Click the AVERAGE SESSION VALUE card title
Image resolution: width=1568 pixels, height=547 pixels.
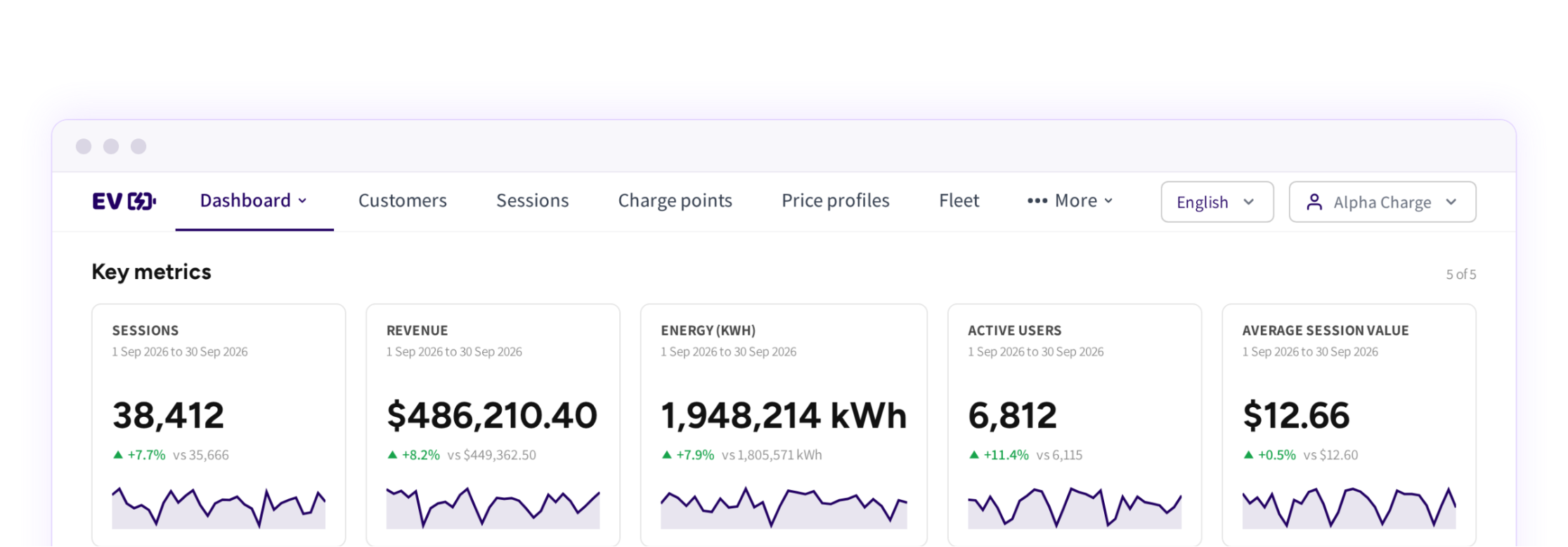coord(1326,330)
